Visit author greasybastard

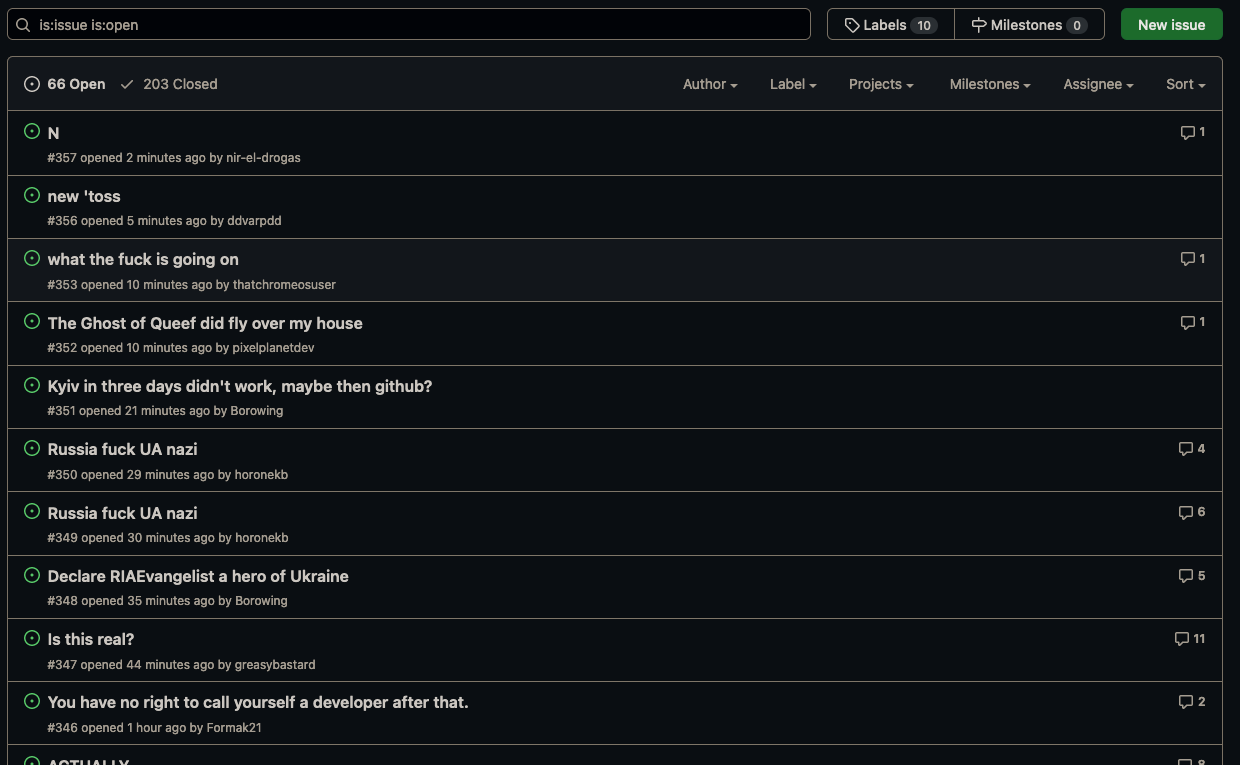click(x=275, y=664)
